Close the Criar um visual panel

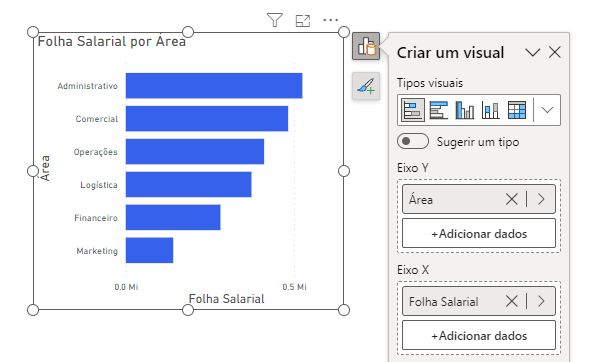(555, 52)
